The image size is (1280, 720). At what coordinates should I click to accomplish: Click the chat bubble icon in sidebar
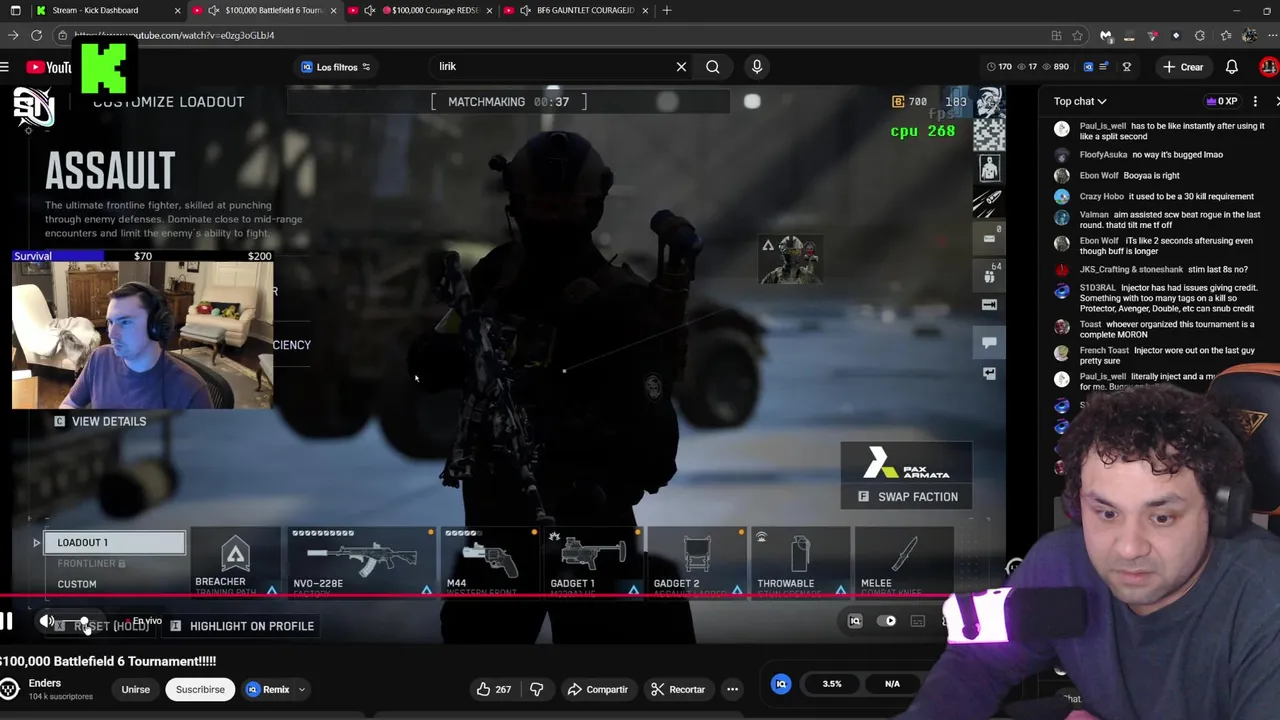coord(989,342)
